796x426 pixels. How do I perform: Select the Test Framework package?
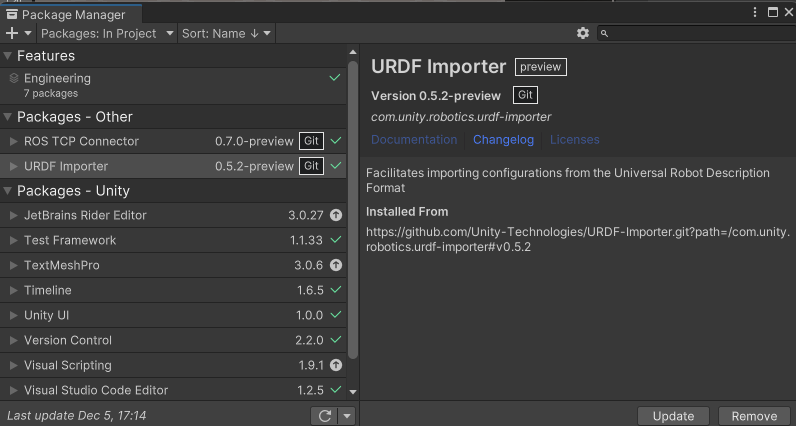(x=173, y=240)
